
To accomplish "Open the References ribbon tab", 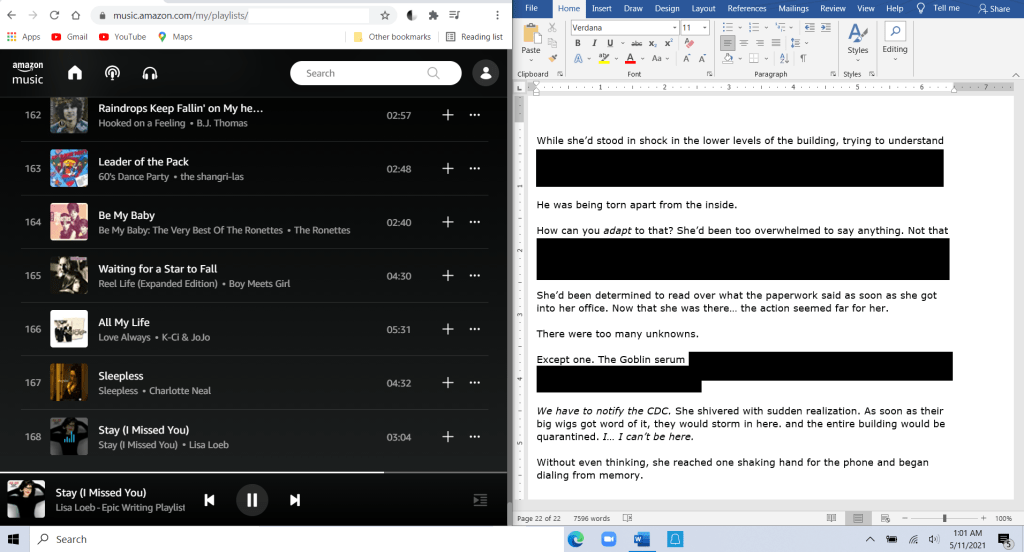I will (746, 8).
